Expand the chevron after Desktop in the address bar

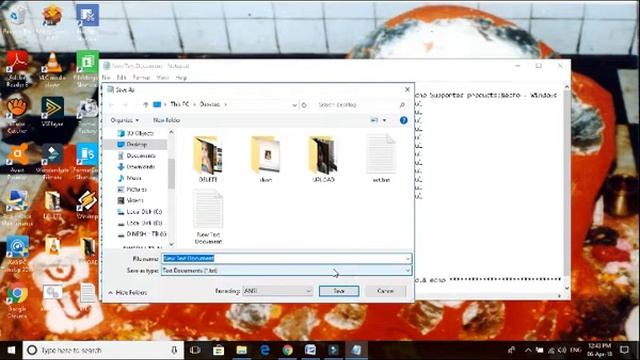226,105
